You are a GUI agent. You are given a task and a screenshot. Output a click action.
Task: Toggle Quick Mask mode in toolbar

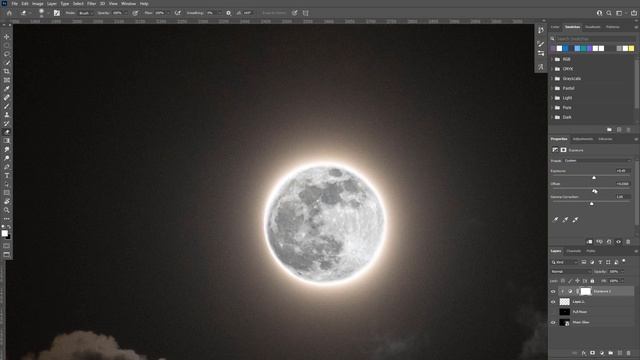[7, 246]
